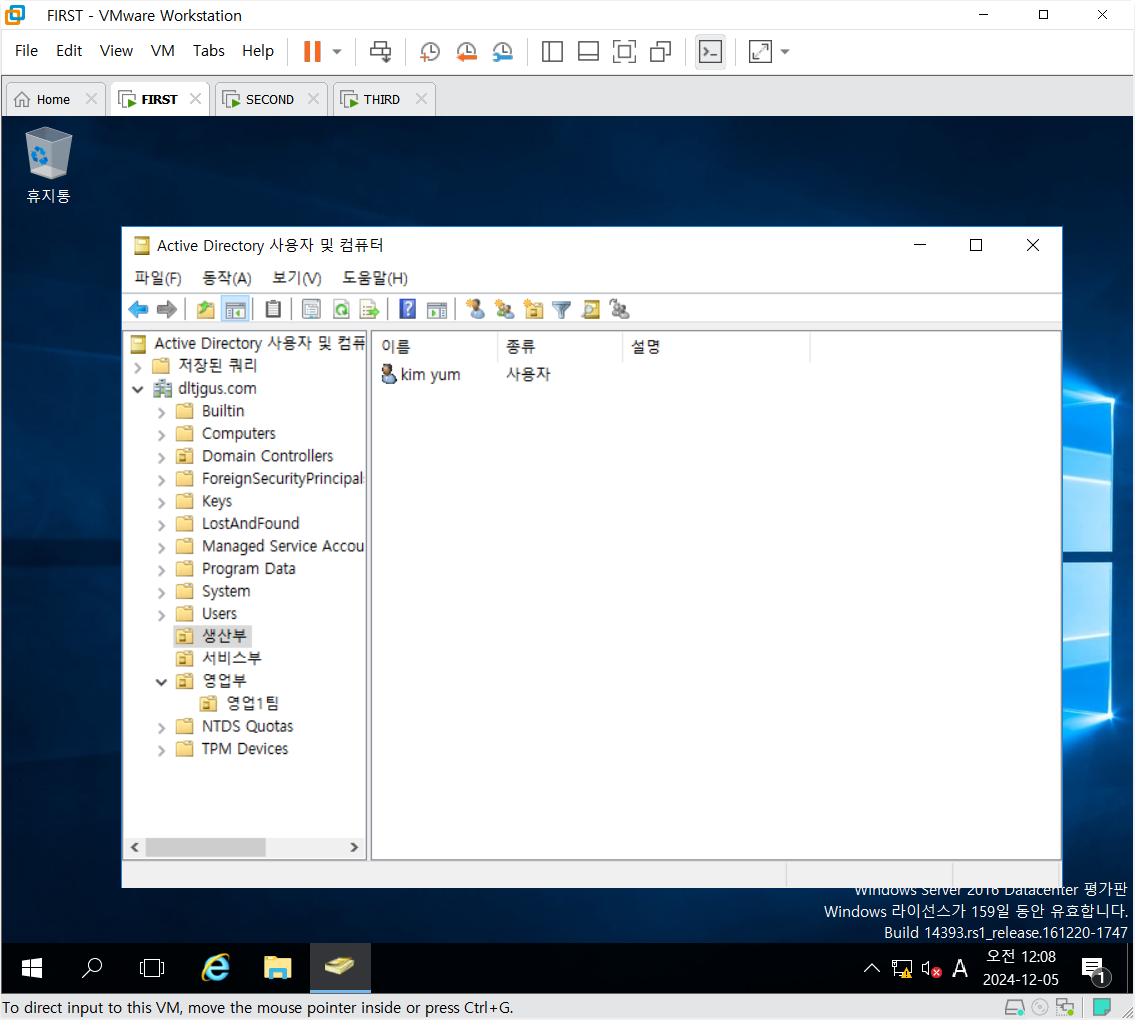The width and height of the screenshot is (1135, 1020).
Task: Create a new group in current container
Action: tap(505, 310)
